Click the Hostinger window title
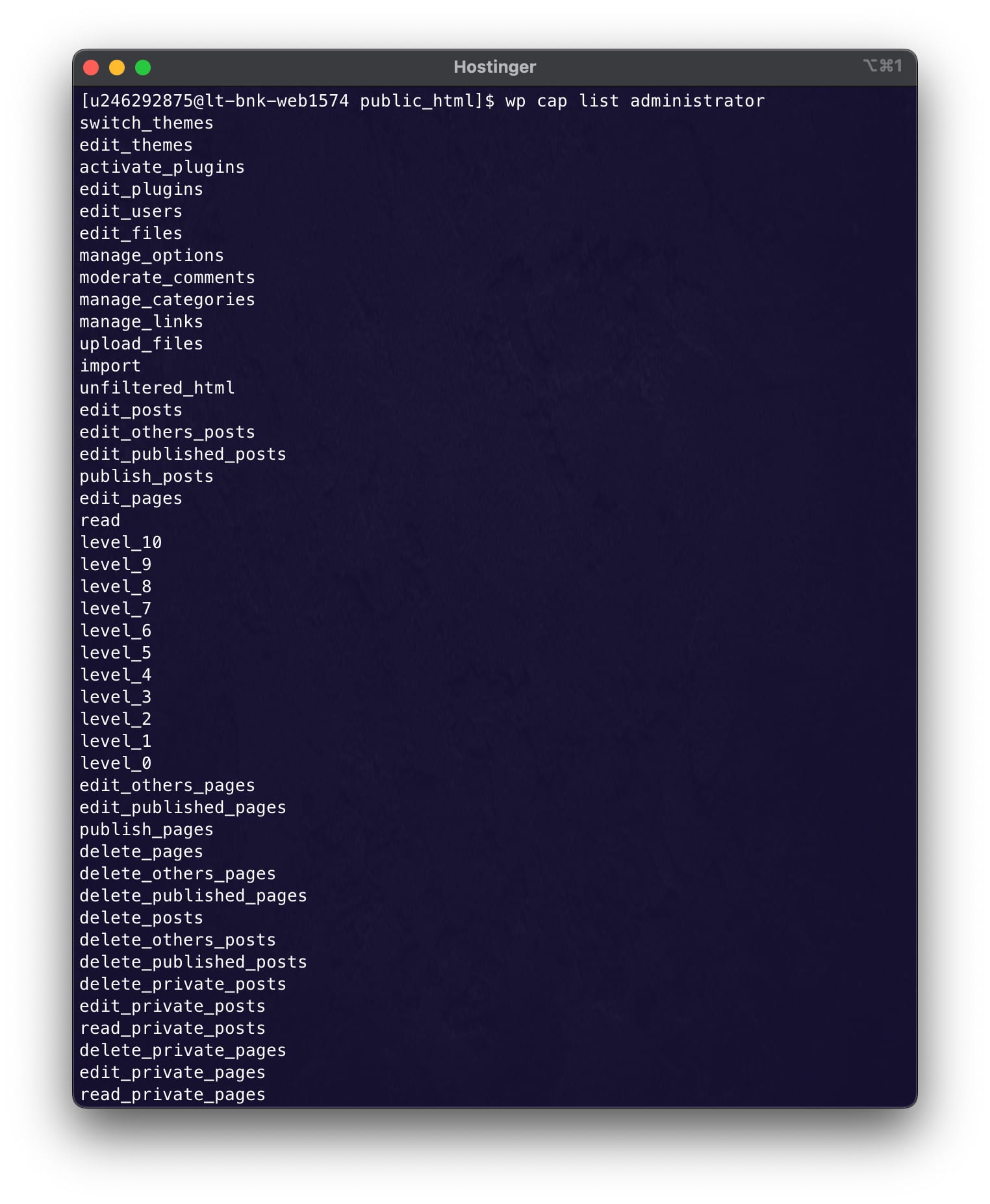This screenshot has width=990, height=1204. [x=494, y=67]
